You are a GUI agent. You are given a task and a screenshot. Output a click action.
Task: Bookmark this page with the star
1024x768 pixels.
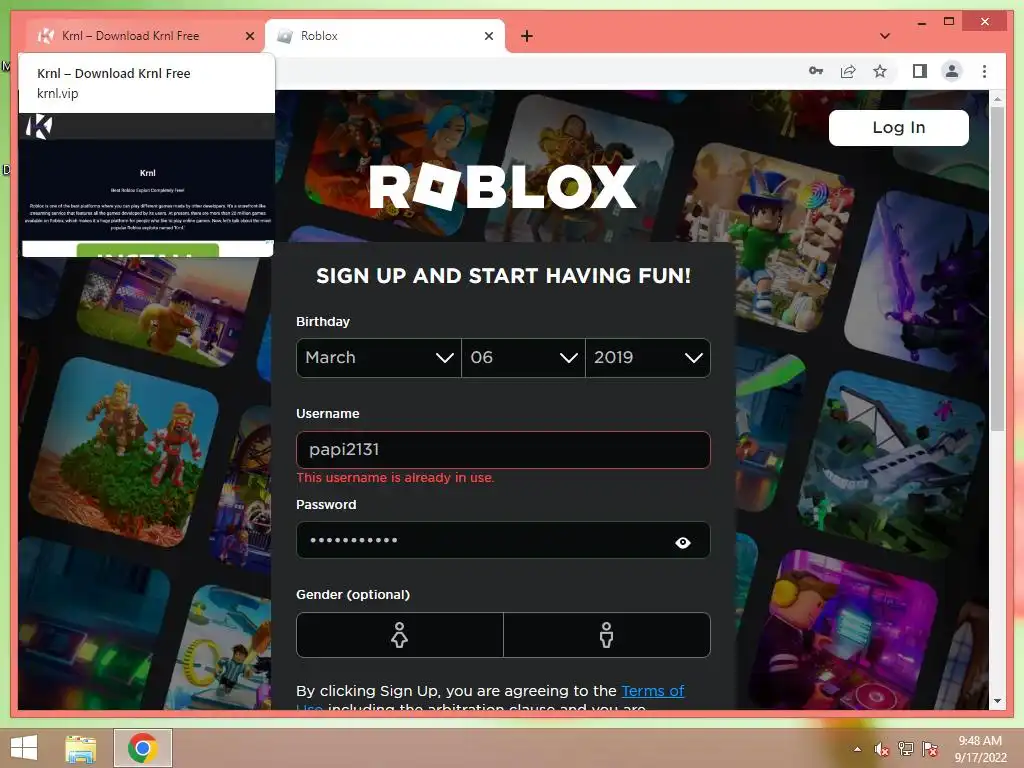pos(880,71)
